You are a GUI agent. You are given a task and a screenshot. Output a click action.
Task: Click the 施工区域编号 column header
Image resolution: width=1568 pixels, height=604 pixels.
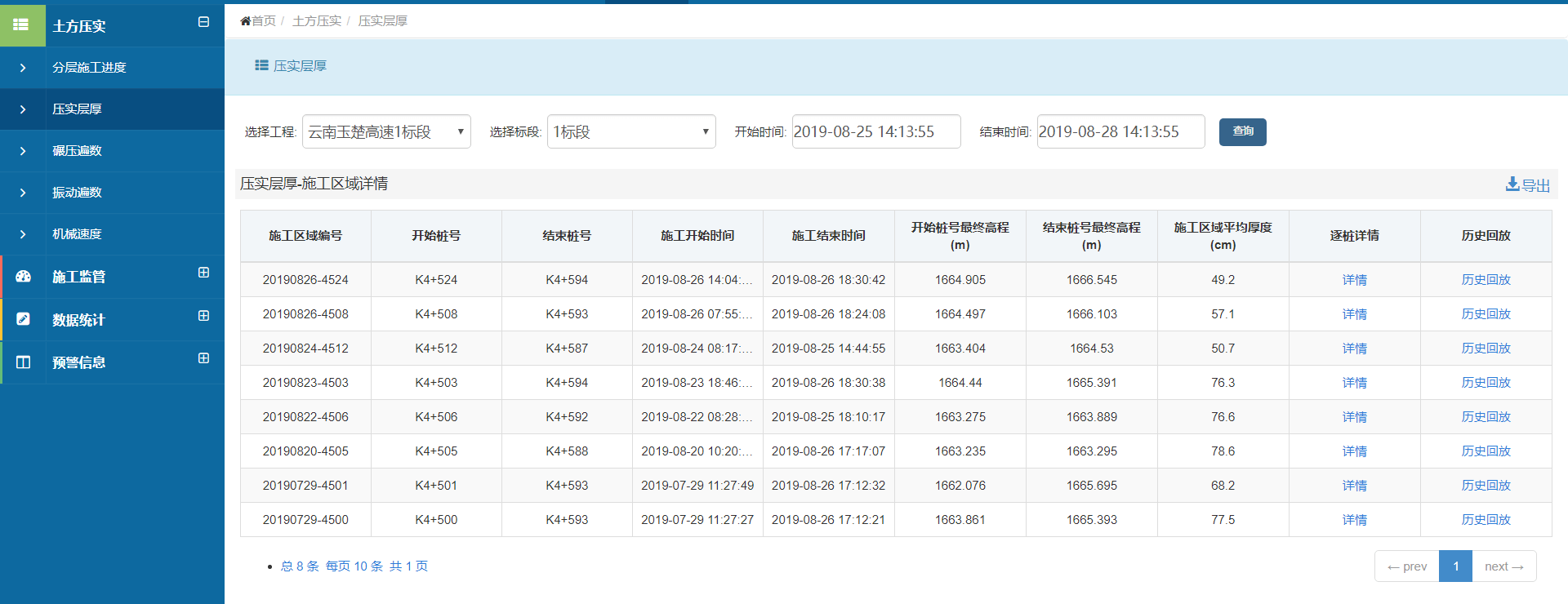point(305,236)
